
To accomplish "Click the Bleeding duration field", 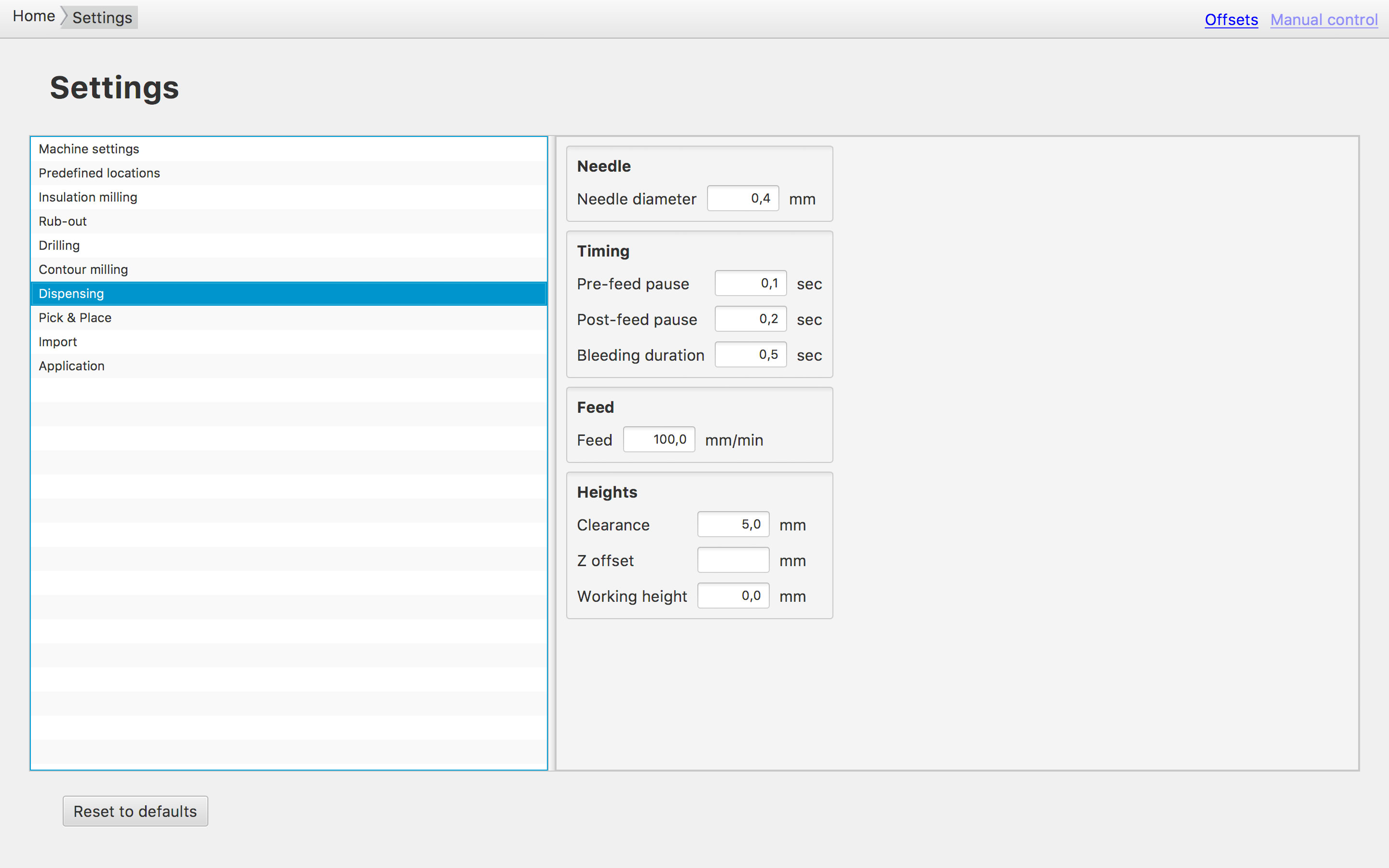I will (x=751, y=355).
